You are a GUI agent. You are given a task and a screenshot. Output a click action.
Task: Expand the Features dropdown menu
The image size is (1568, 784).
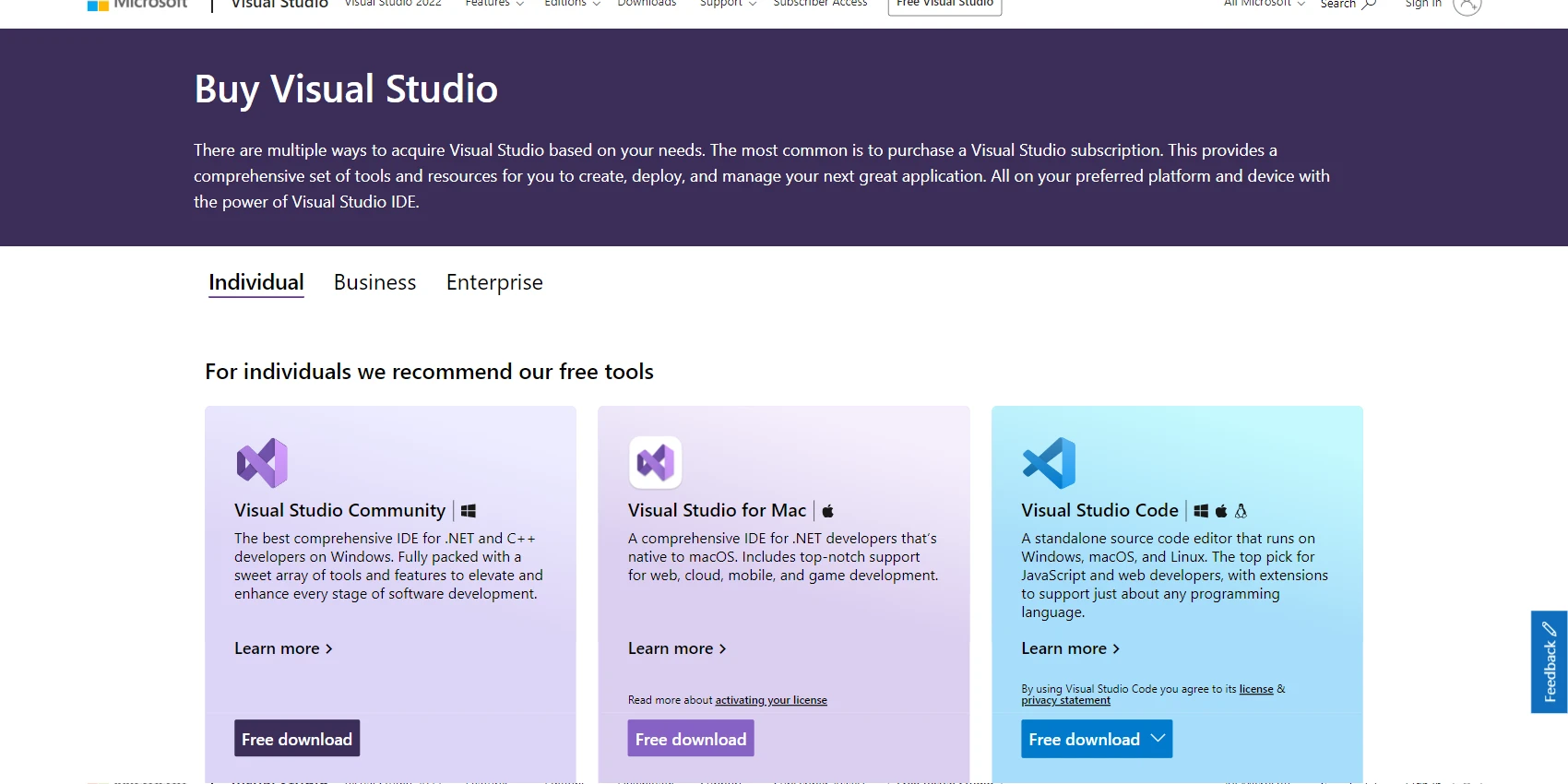(x=494, y=4)
